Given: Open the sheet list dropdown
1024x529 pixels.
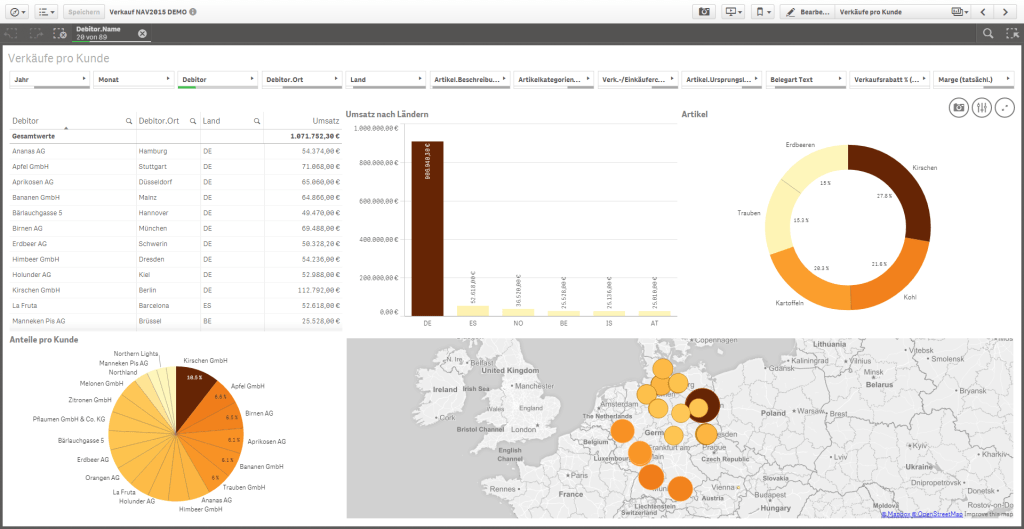Looking at the screenshot, I should [x=960, y=12].
